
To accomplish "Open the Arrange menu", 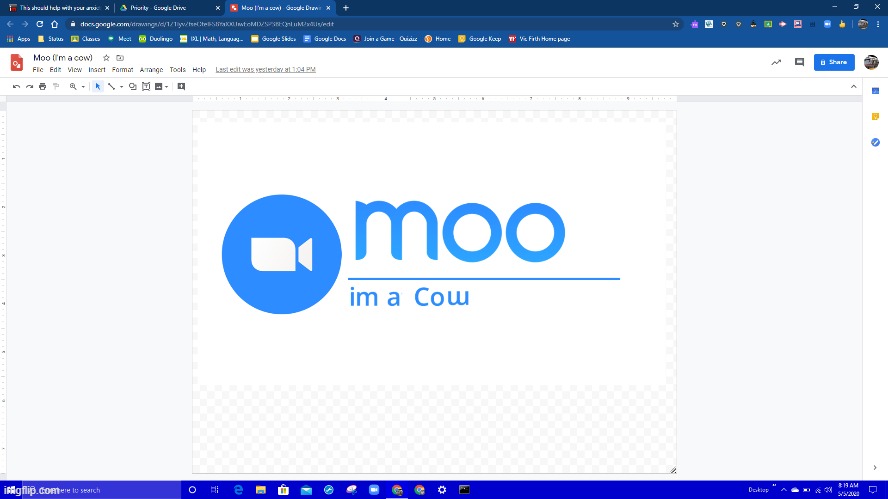I will pyautogui.click(x=151, y=70).
